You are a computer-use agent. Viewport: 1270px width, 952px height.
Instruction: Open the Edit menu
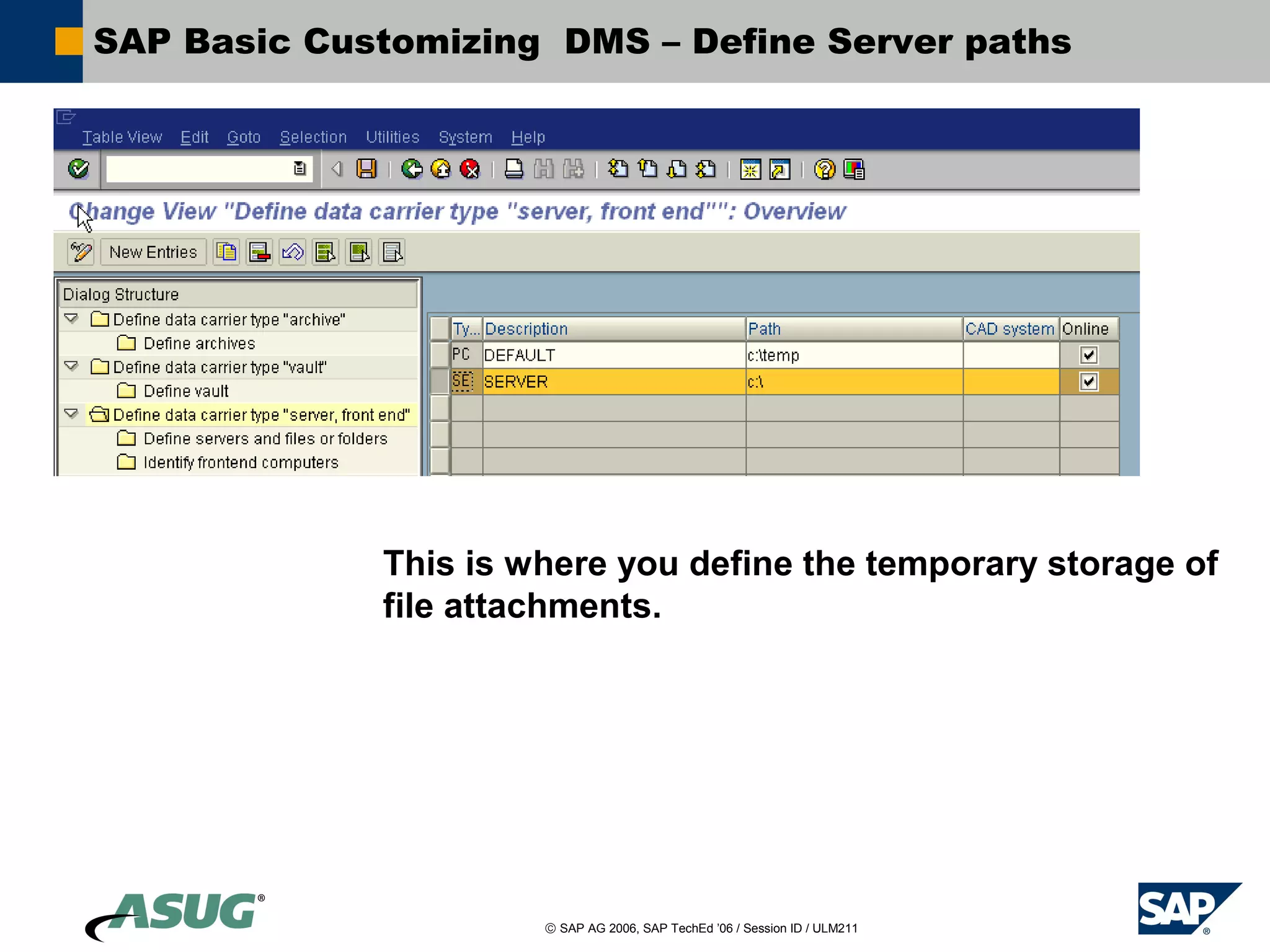pyautogui.click(x=194, y=137)
